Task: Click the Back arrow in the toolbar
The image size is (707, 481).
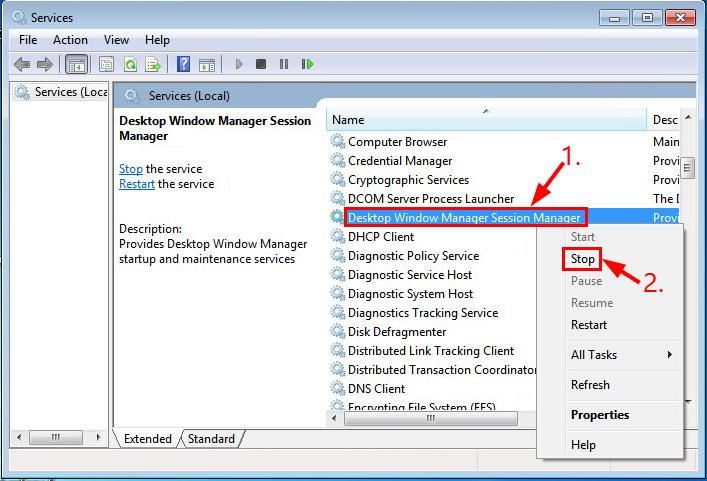Action: click(x=22, y=64)
